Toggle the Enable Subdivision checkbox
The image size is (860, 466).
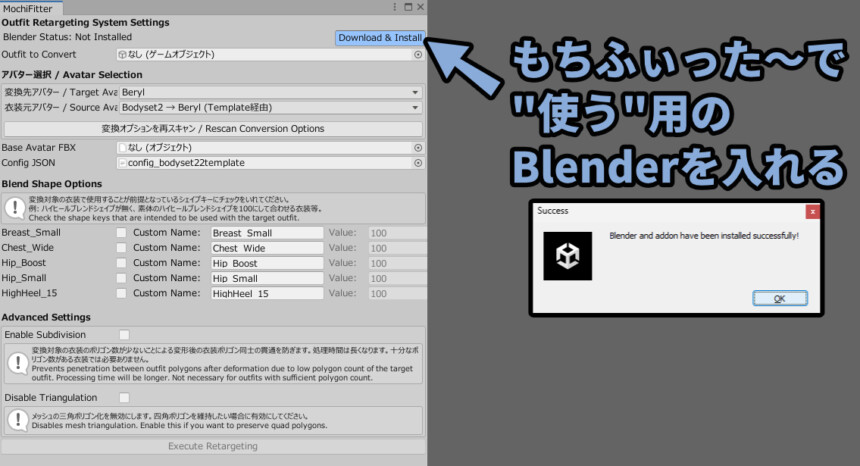[x=124, y=334]
